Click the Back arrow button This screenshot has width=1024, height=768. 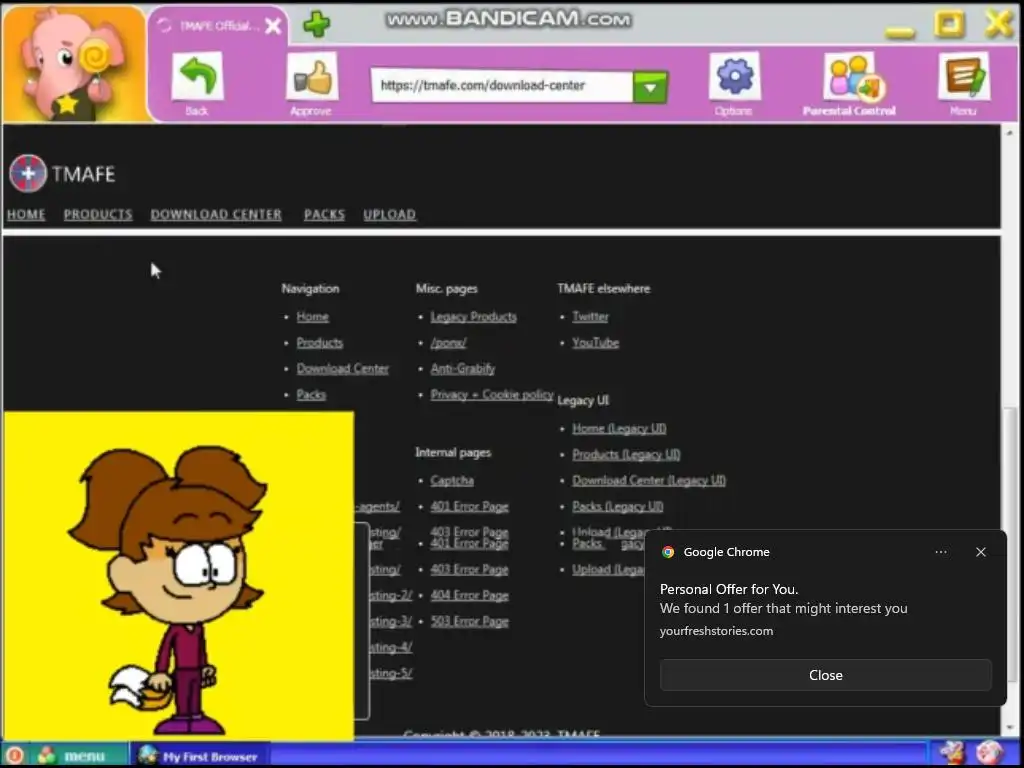click(197, 78)
